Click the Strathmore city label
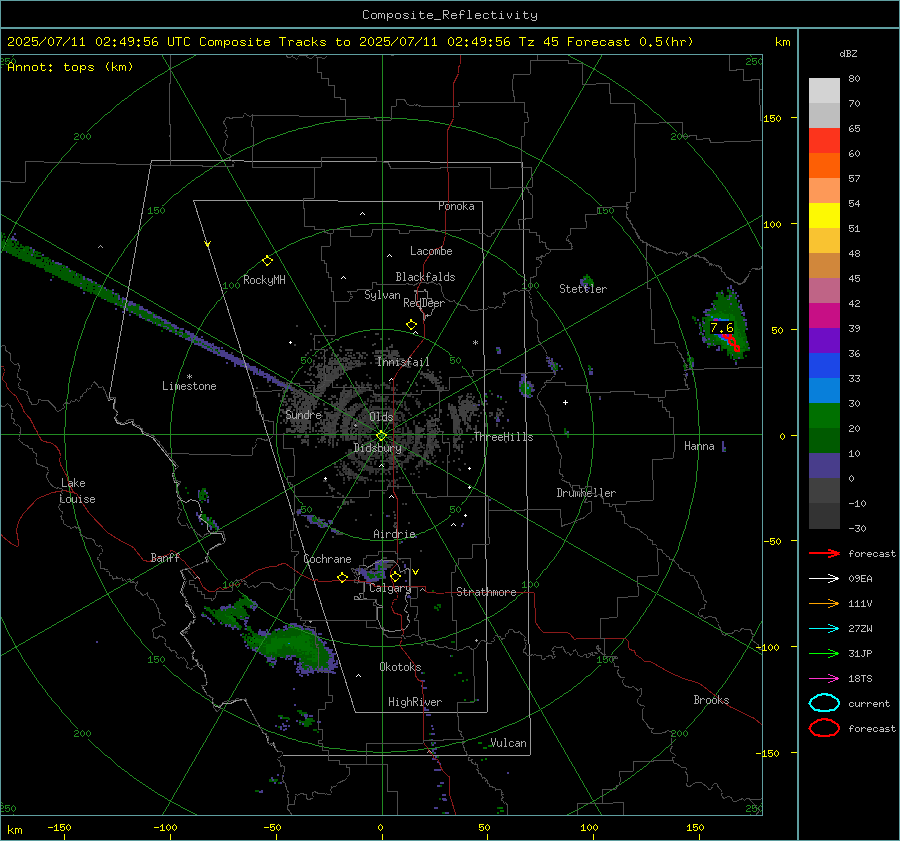Screen dimensions: 900x841 (x=486, y=592)
